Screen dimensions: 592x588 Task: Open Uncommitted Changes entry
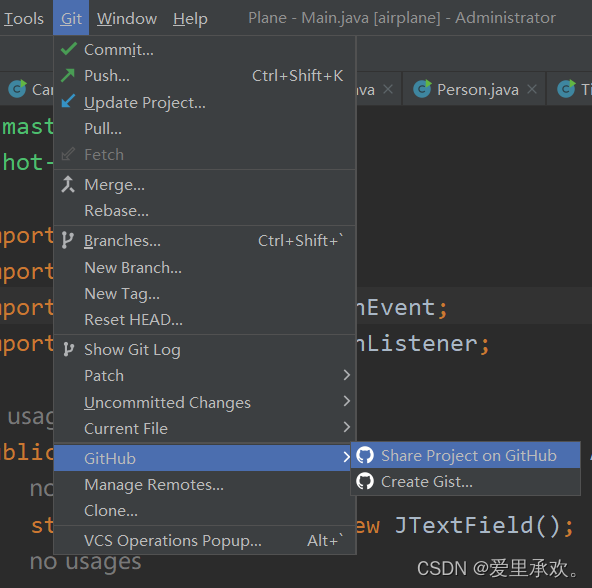205,402
